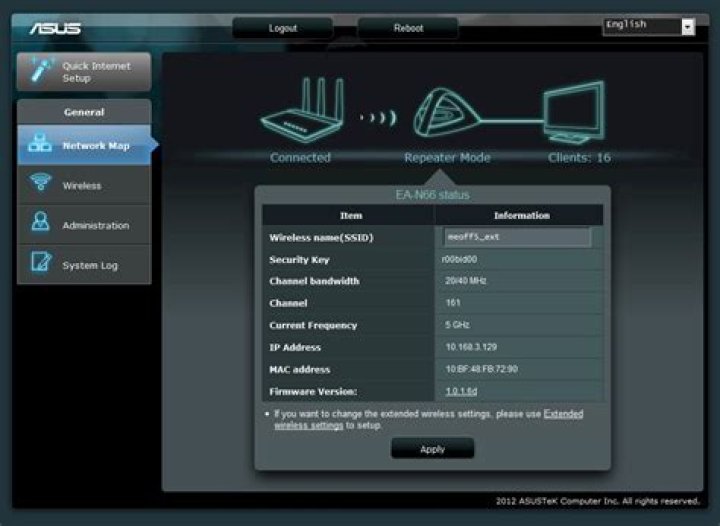720x526 pixels.
Task: Click the Quick Internet Setup wand icon
Action: point(41,71)
